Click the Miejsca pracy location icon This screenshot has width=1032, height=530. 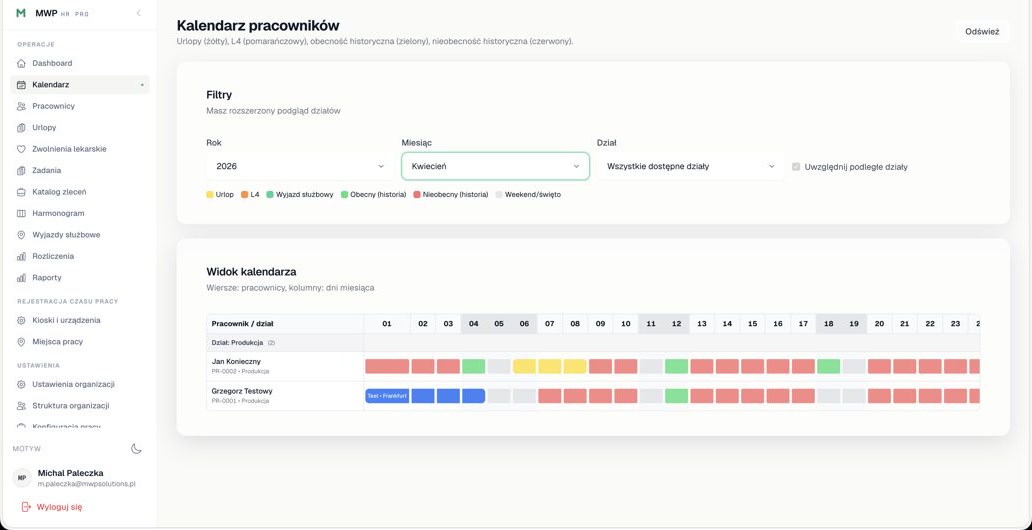21,342
